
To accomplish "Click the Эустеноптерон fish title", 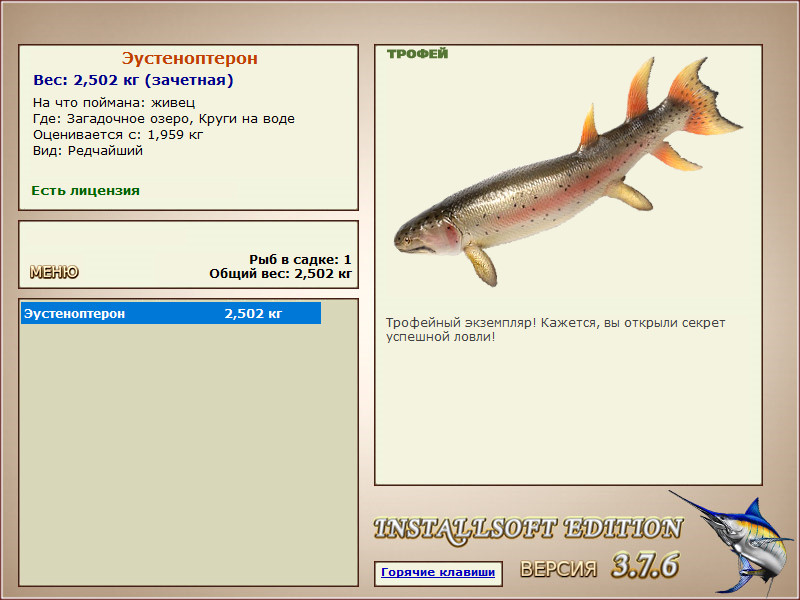I will tap(189, 58).
